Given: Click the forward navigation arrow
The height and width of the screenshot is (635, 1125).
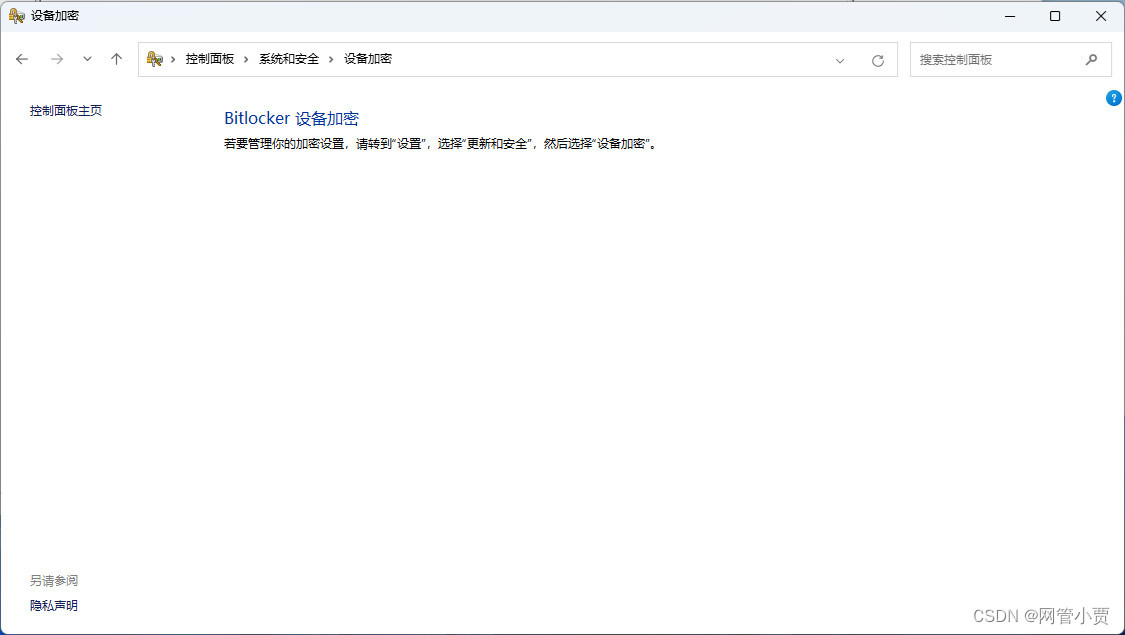Looking at the screenshot, I should 57,59.
